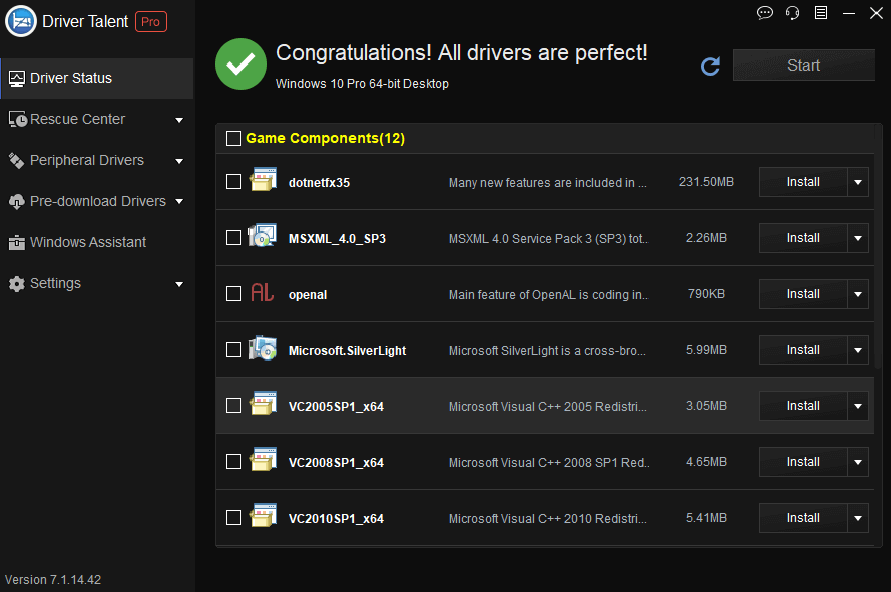
Task: Click the Microsoft.SilverLight installer icon
Action: (263, 348)
